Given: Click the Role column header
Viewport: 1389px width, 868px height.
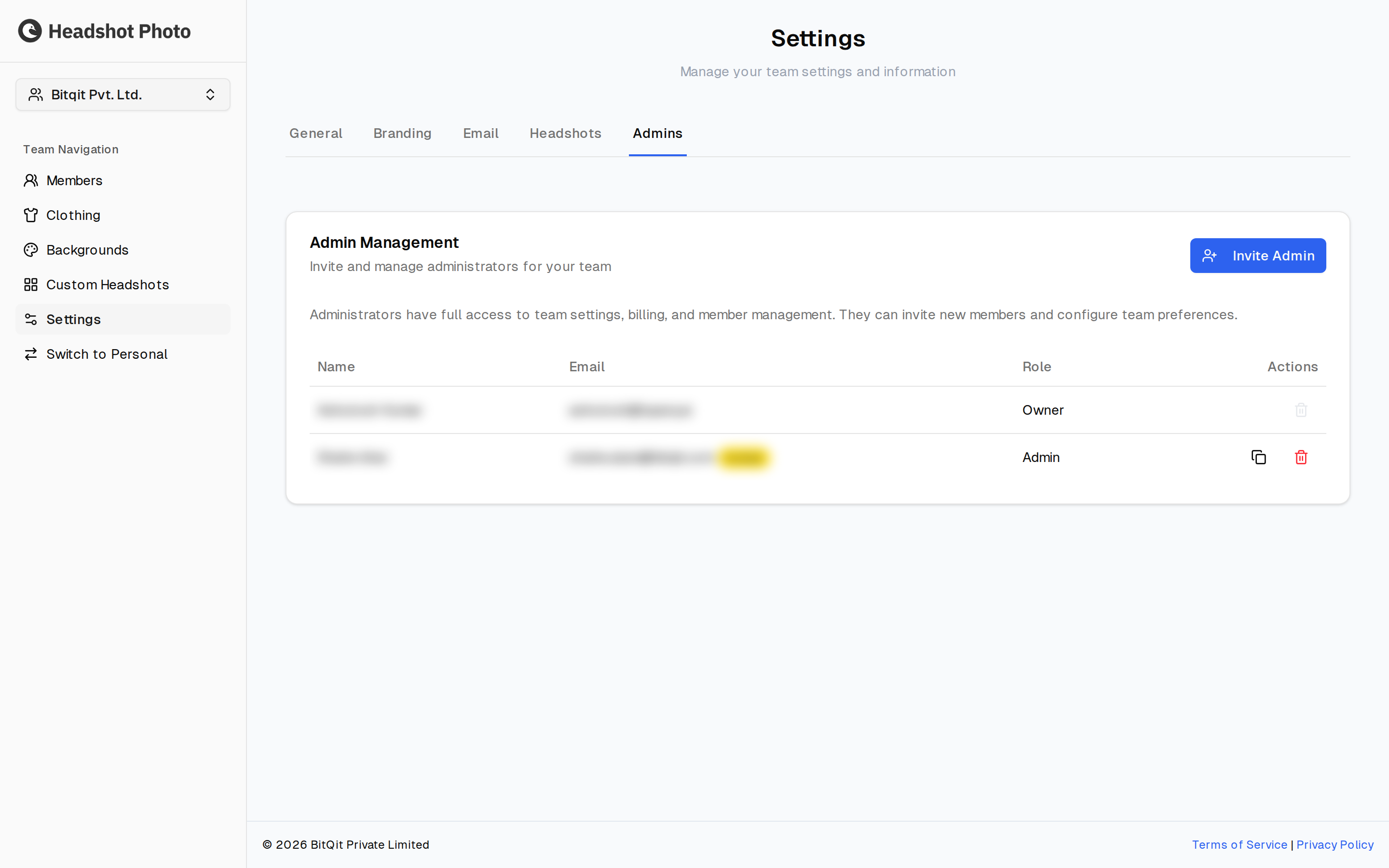Looking at the screenshot, I should [x=1036, y=367].
